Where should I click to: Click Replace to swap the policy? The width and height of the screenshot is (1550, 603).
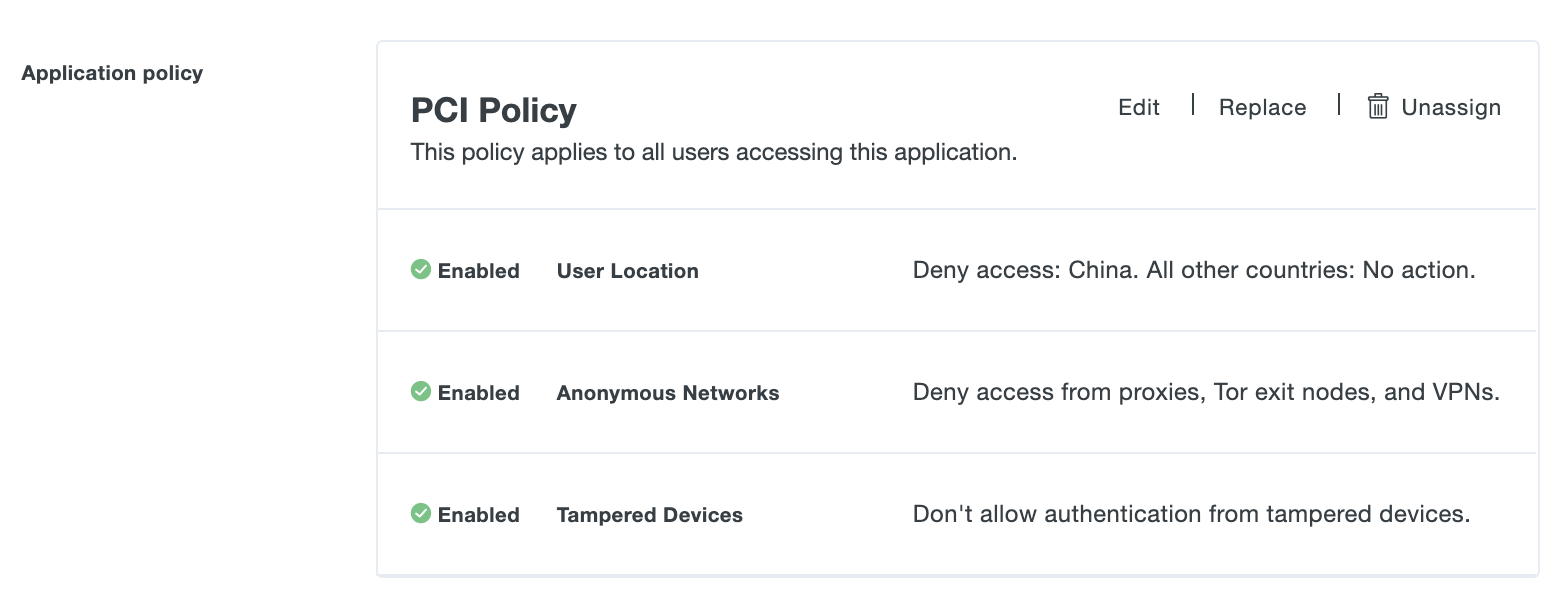1262,106
